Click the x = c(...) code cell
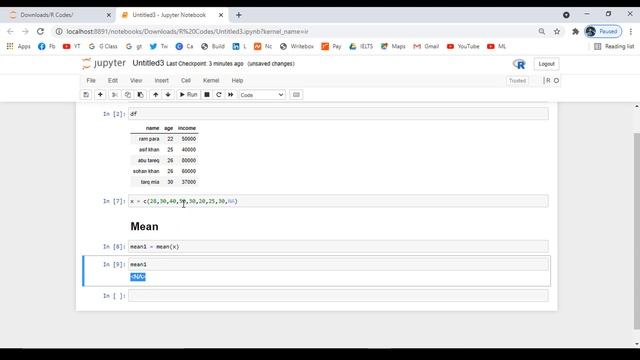The height and width of the screenshot is (360, 640). [x=338, y=201]
